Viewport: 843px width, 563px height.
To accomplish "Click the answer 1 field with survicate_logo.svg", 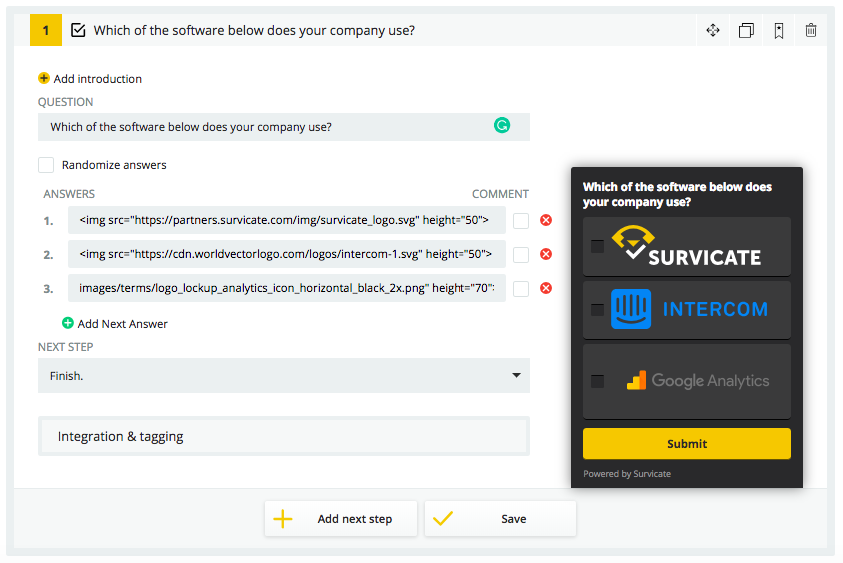I will (287, 220).
